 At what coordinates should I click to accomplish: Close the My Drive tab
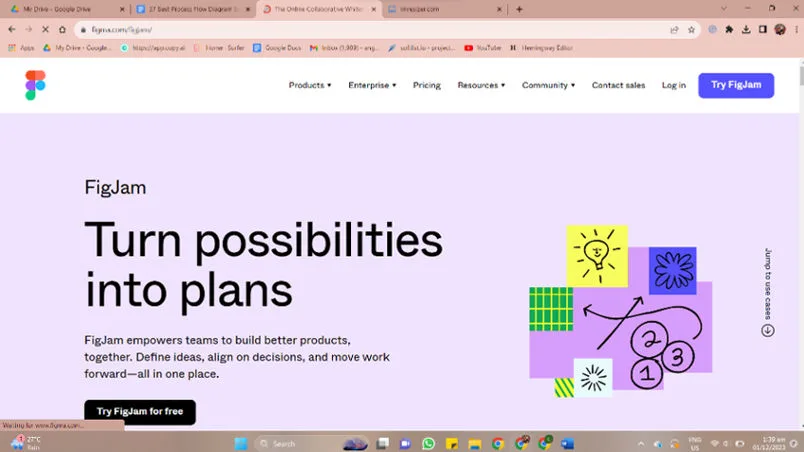click(122, 9)
